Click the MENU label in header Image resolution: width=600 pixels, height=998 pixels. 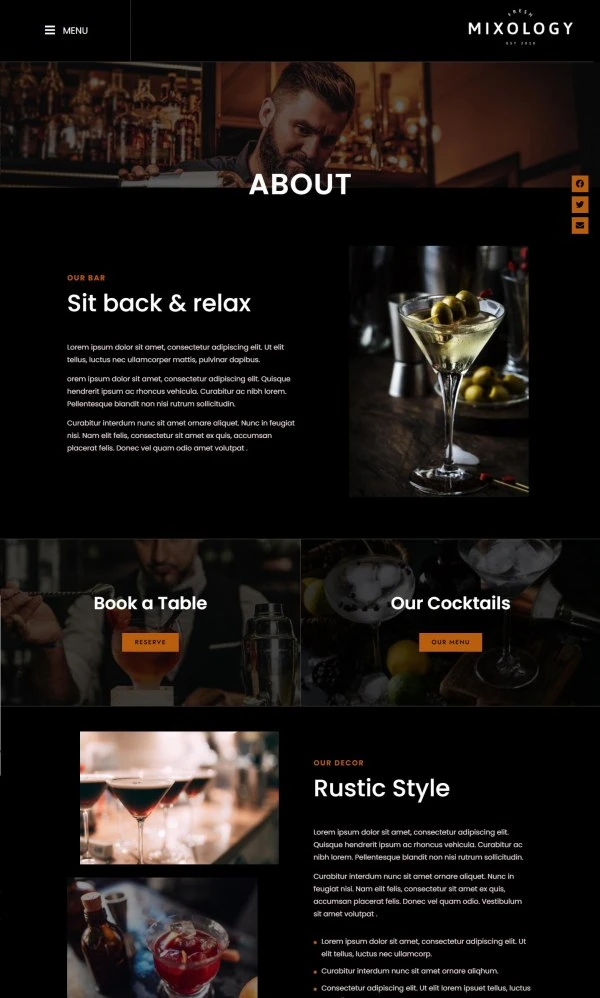[x=75, y=31]
